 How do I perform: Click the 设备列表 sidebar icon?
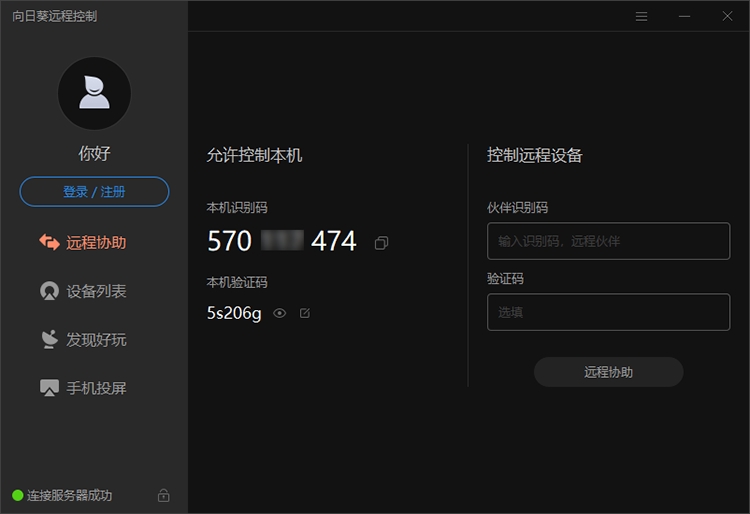coord(49,291)
